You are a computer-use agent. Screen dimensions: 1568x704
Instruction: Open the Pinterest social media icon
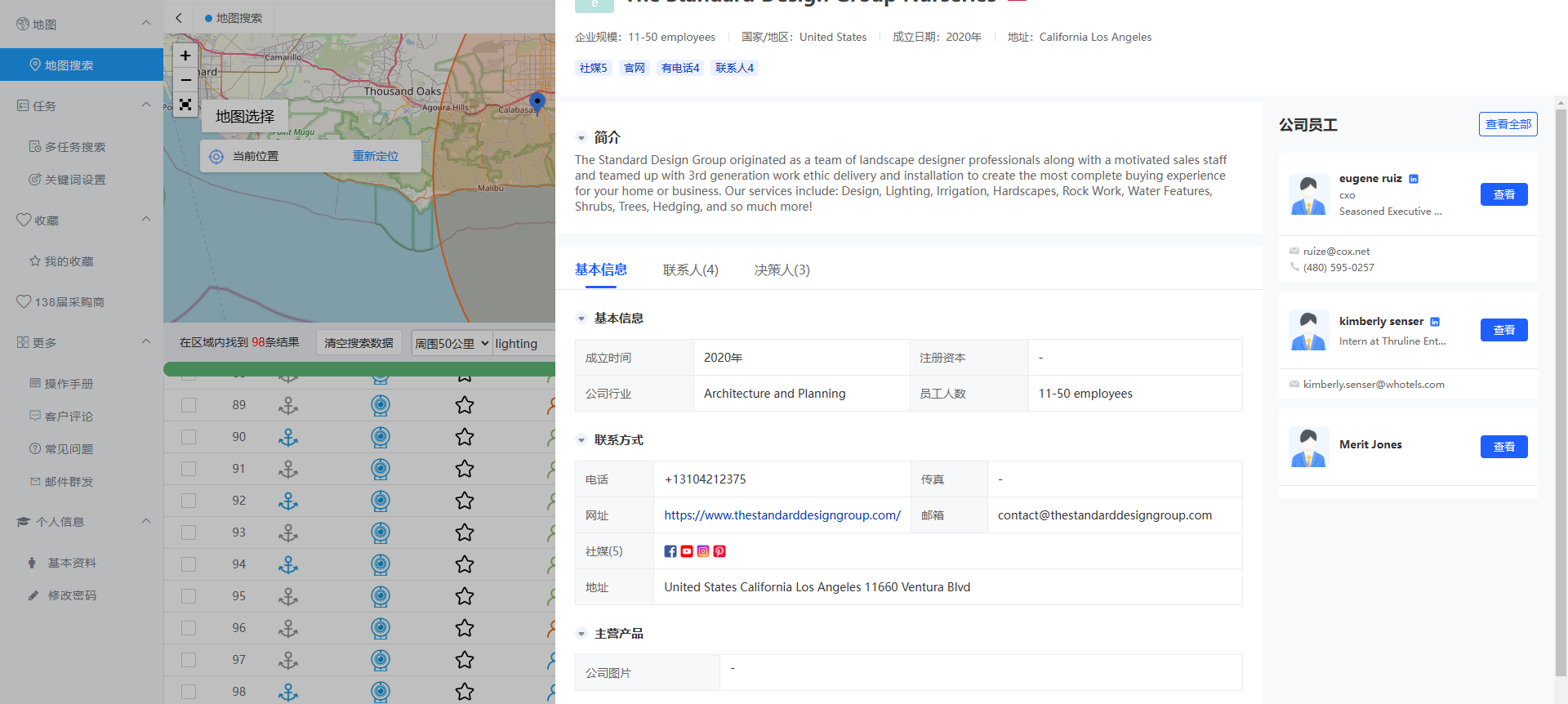[719, 551]
